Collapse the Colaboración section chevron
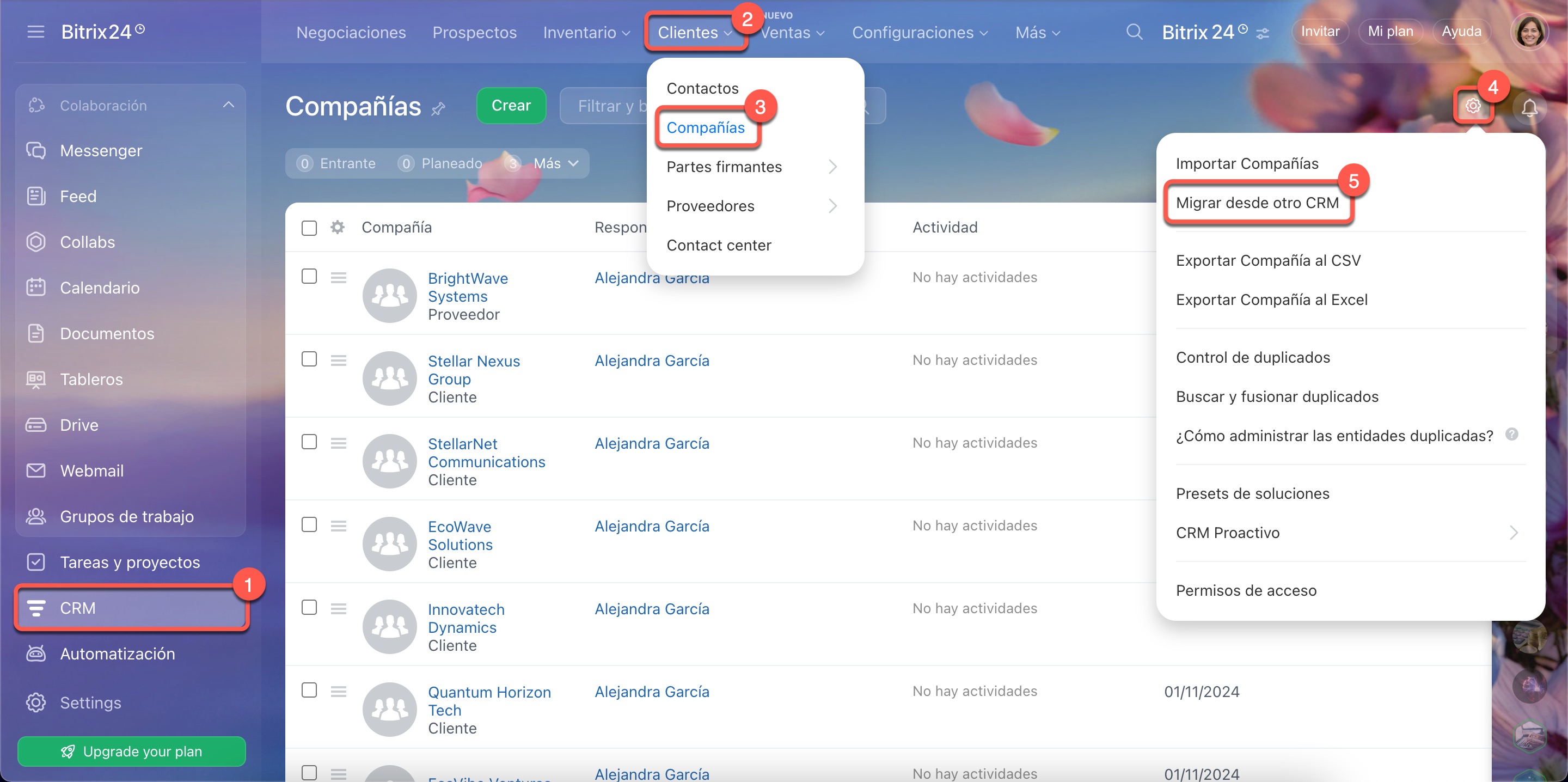Viewport: 1568px width, 782px height. [x=228, y=105]
